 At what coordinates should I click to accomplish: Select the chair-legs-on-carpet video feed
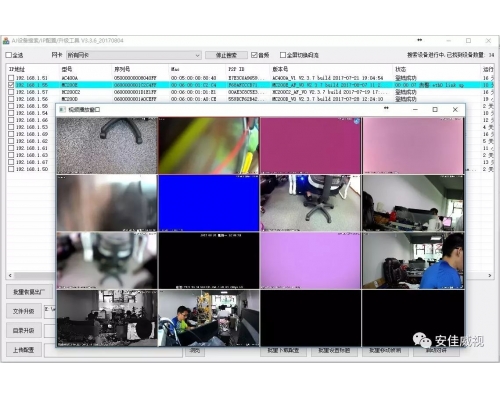click(x=107, y=146)
